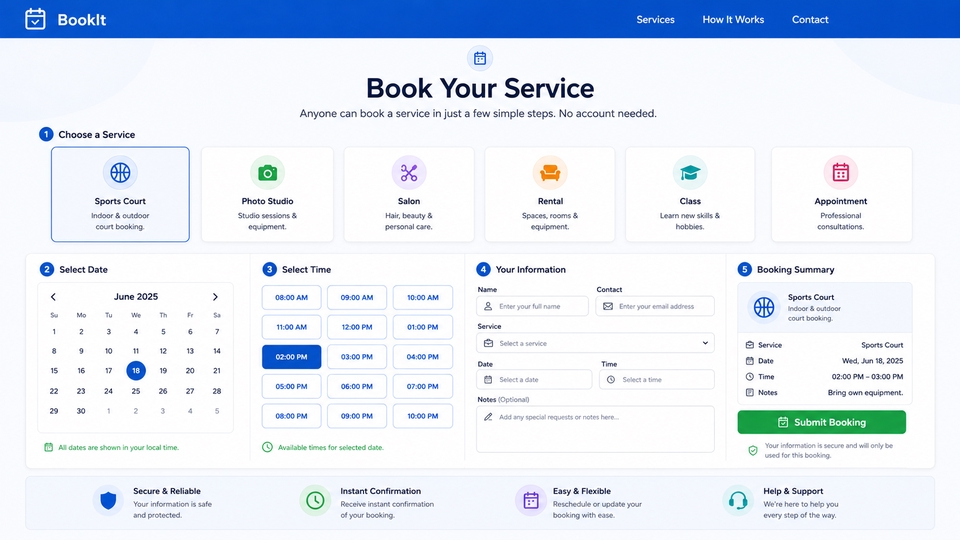
Task: Click the Notes row icon in summary
Action: tap(749, 392)
